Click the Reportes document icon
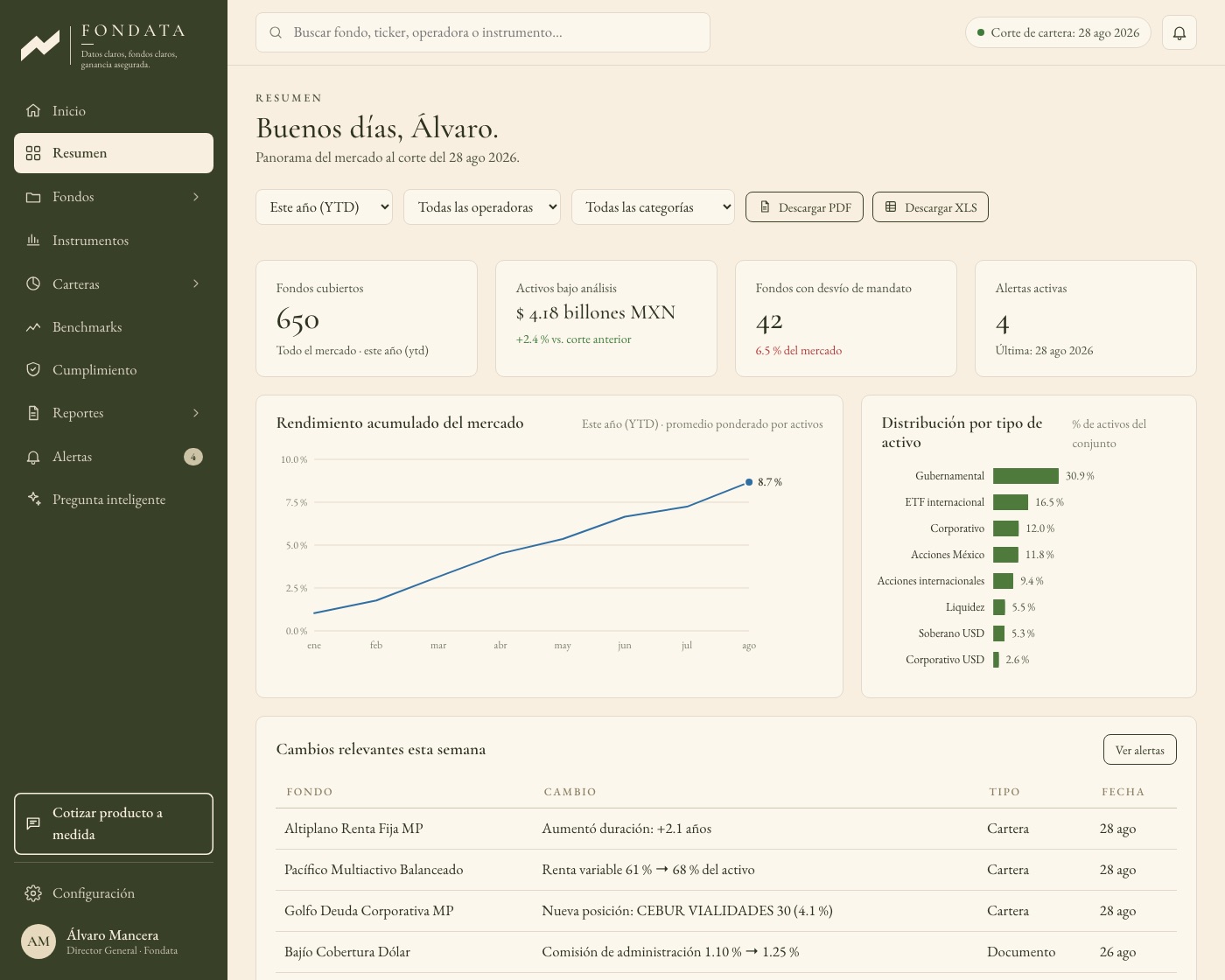 [x=33, y=413]
